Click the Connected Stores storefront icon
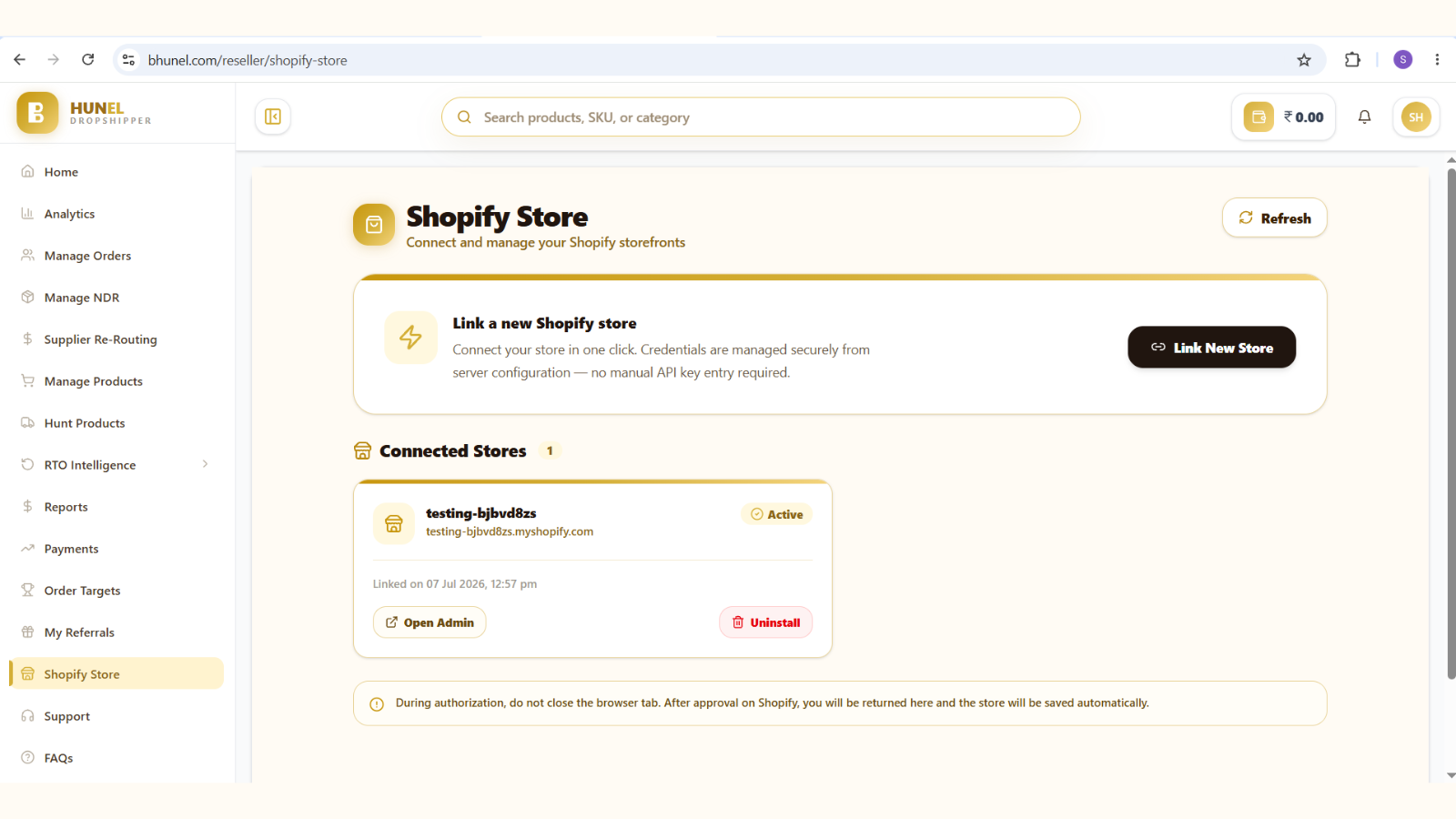This screenshot has height=819, width=1456. [x=362, y=450]
